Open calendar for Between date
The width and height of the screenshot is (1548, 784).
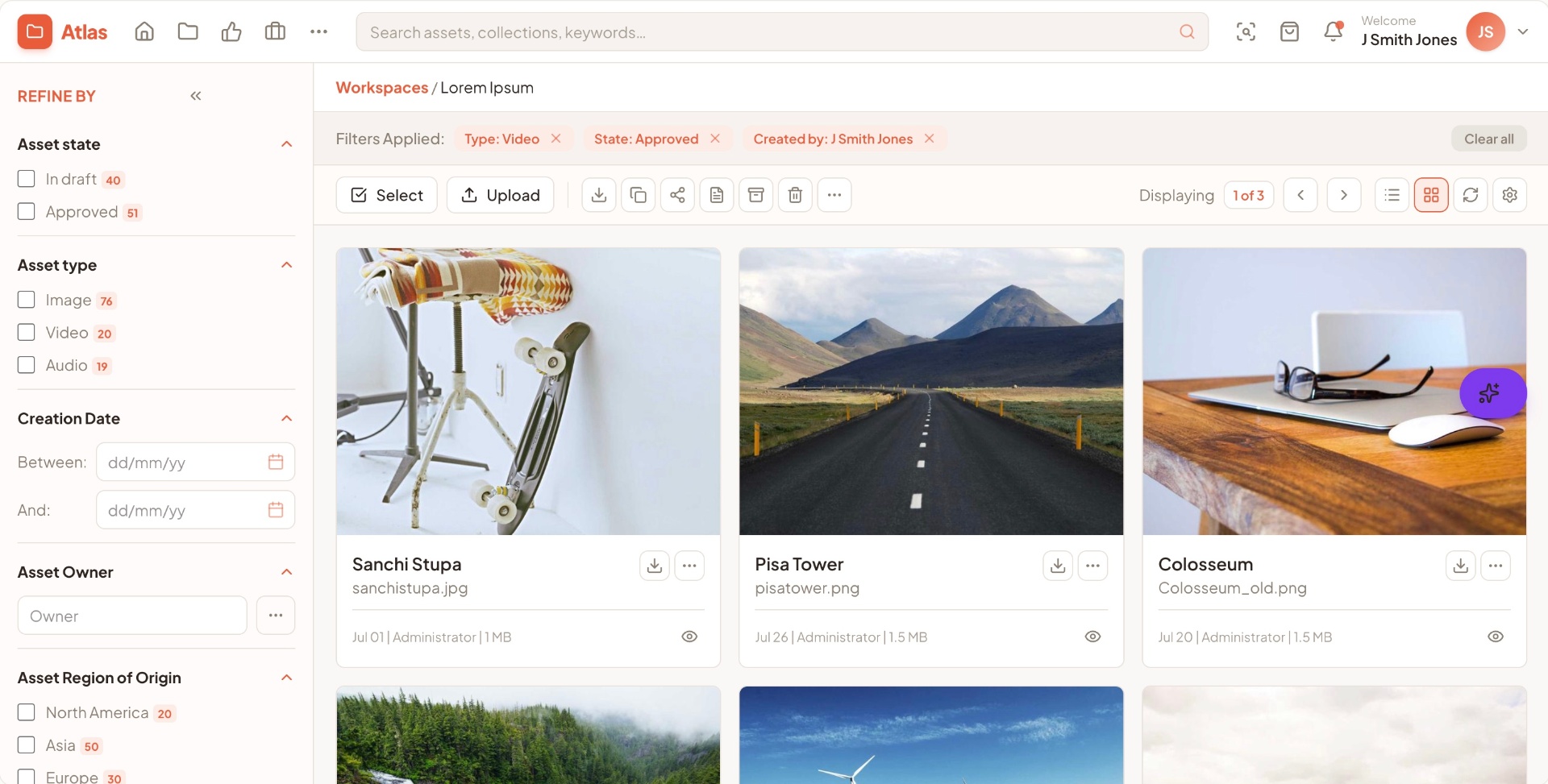(276, 462)
